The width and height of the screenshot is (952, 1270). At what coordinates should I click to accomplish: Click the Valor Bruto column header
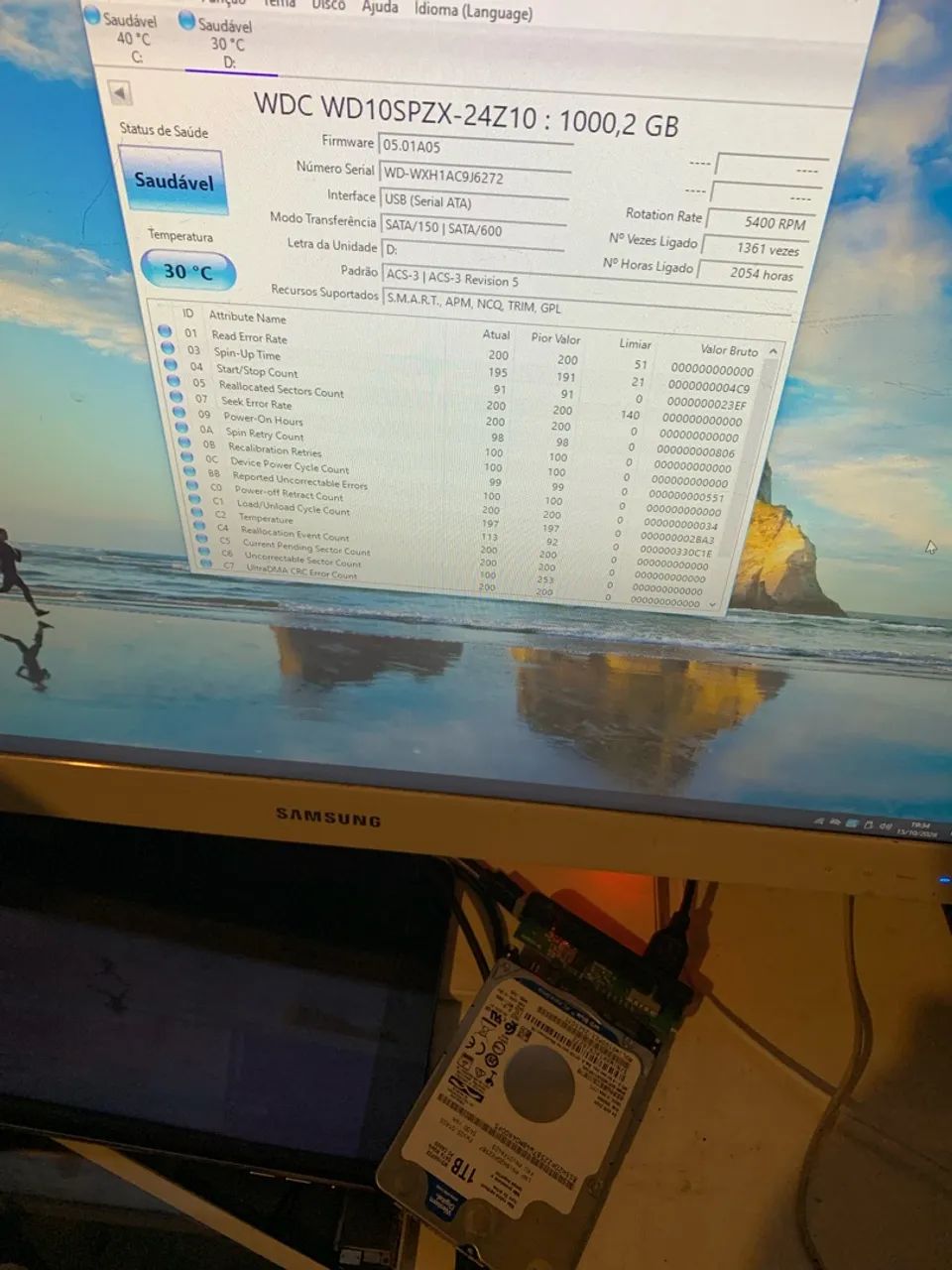tap(729, 350)
